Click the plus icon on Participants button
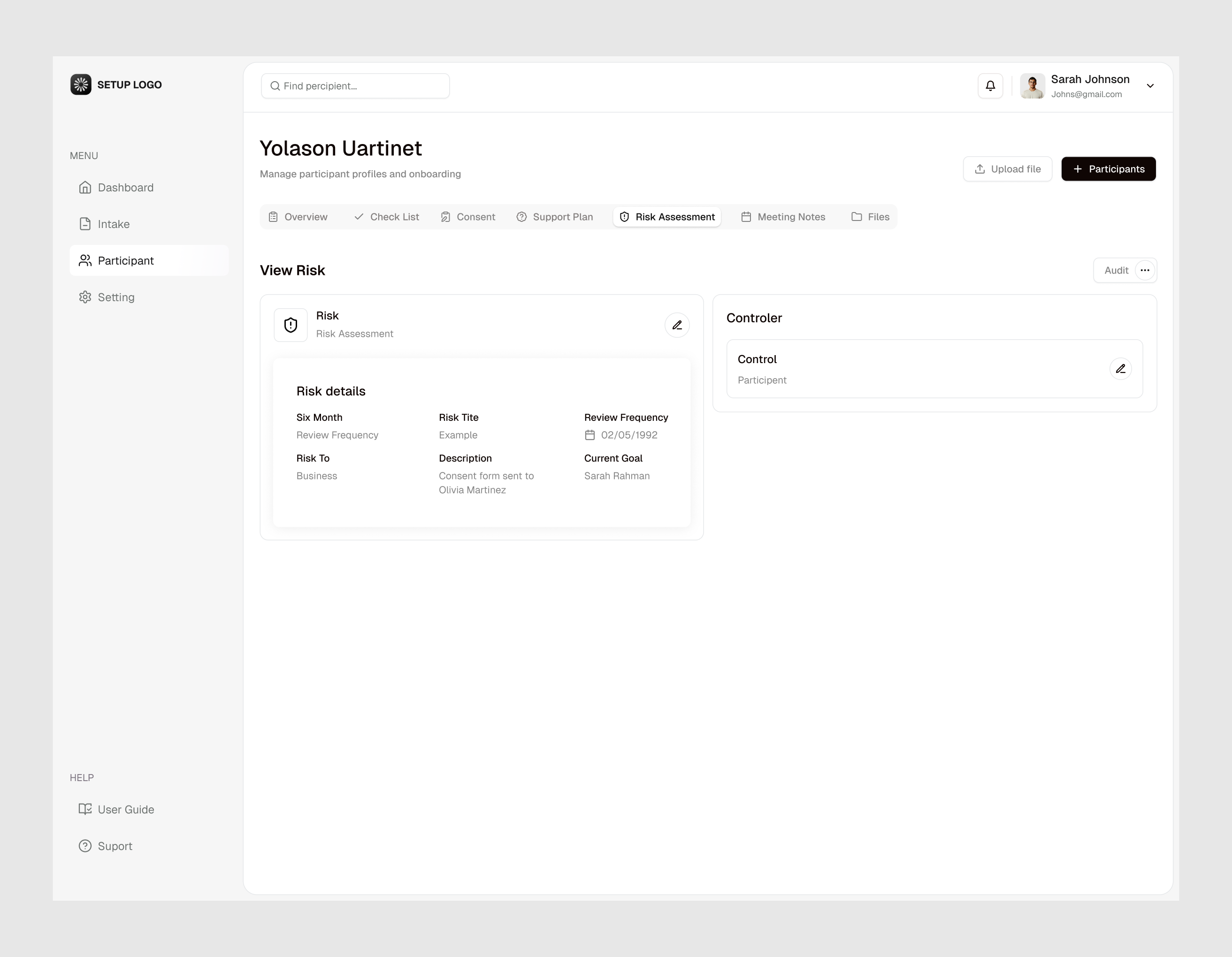The height and width of the screenshot is (957, 1232). point(1078,168)
